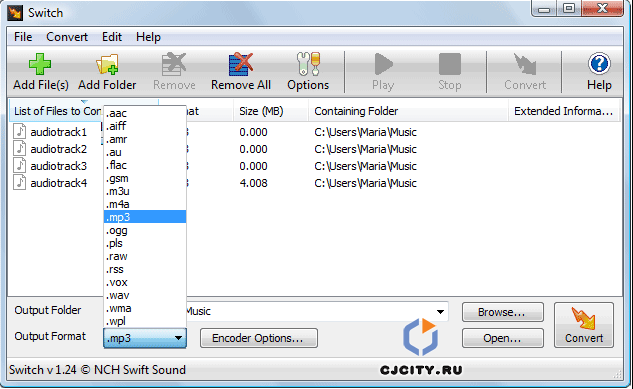This screenshot has width=633, height=389.
Task: Choose .pls from the format list
Action: click(x=145, y=243)
